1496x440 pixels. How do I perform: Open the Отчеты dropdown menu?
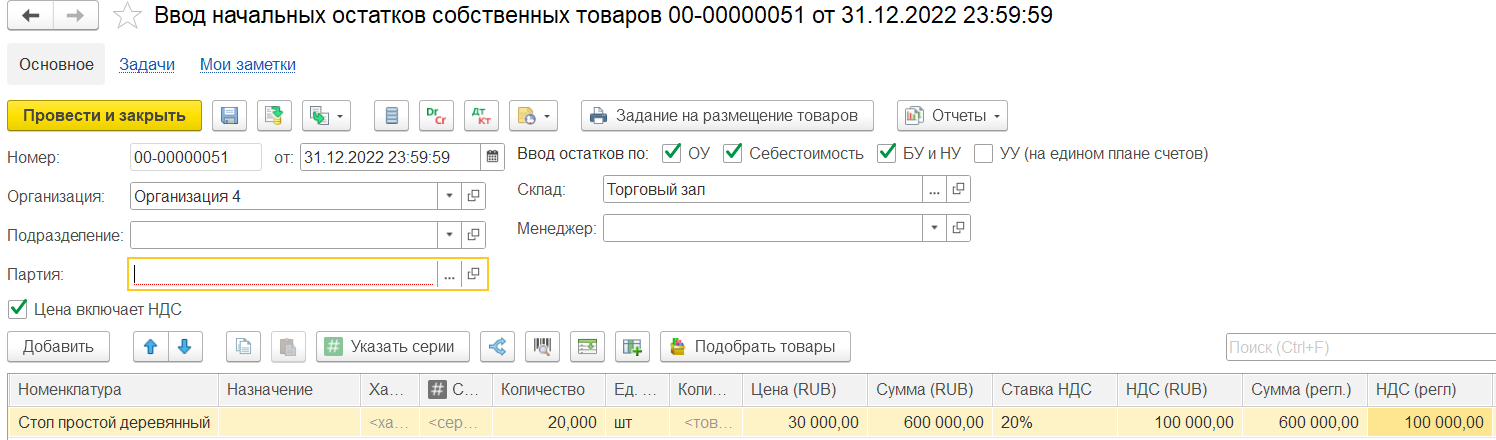pyautogui.click(x=952, y=116)
